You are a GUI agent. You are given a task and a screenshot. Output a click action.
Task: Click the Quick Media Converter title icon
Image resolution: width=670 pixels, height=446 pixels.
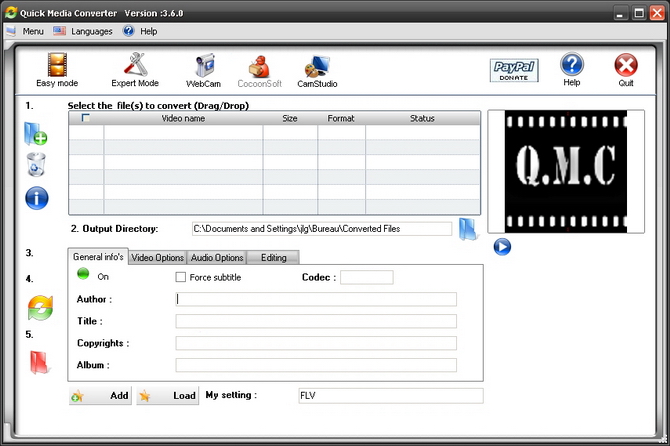pos(11,12)
